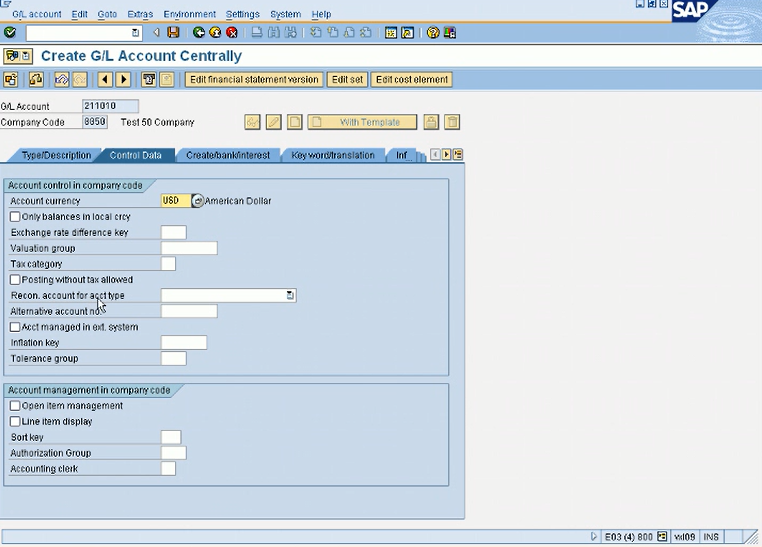
Task: Click the Other company code icon
Action: (x=35, y=79)
